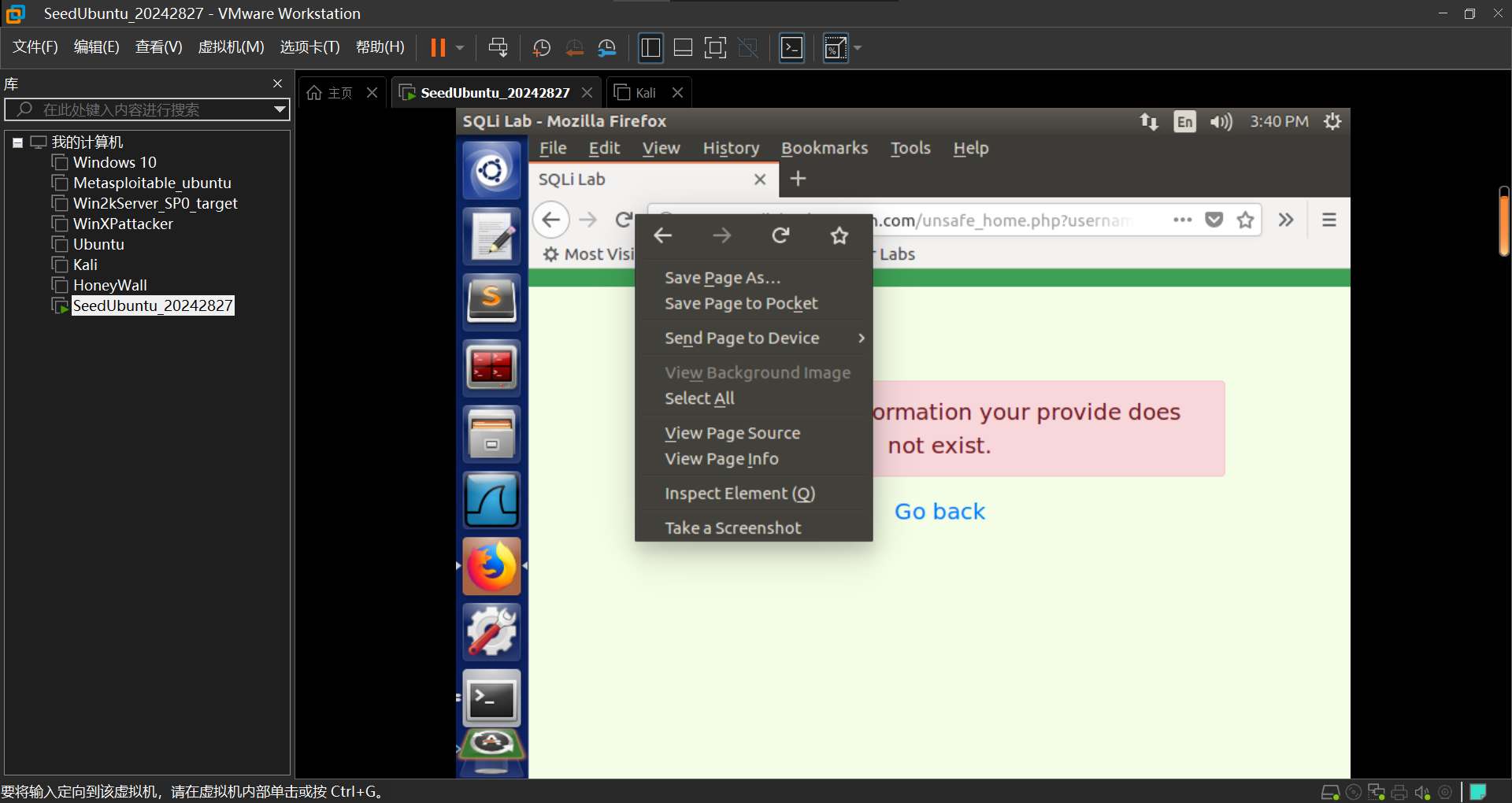Click the Ubuntu network indicator

click(1149, 121)
